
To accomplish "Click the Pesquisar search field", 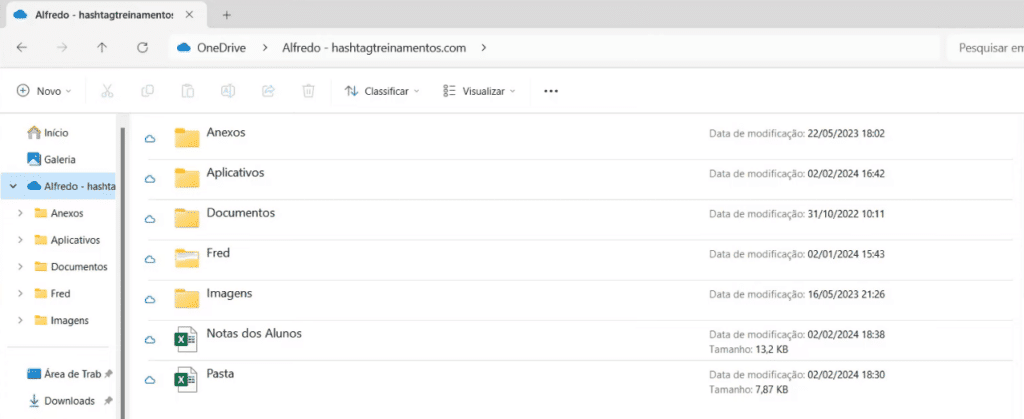I will click(985, 48).
